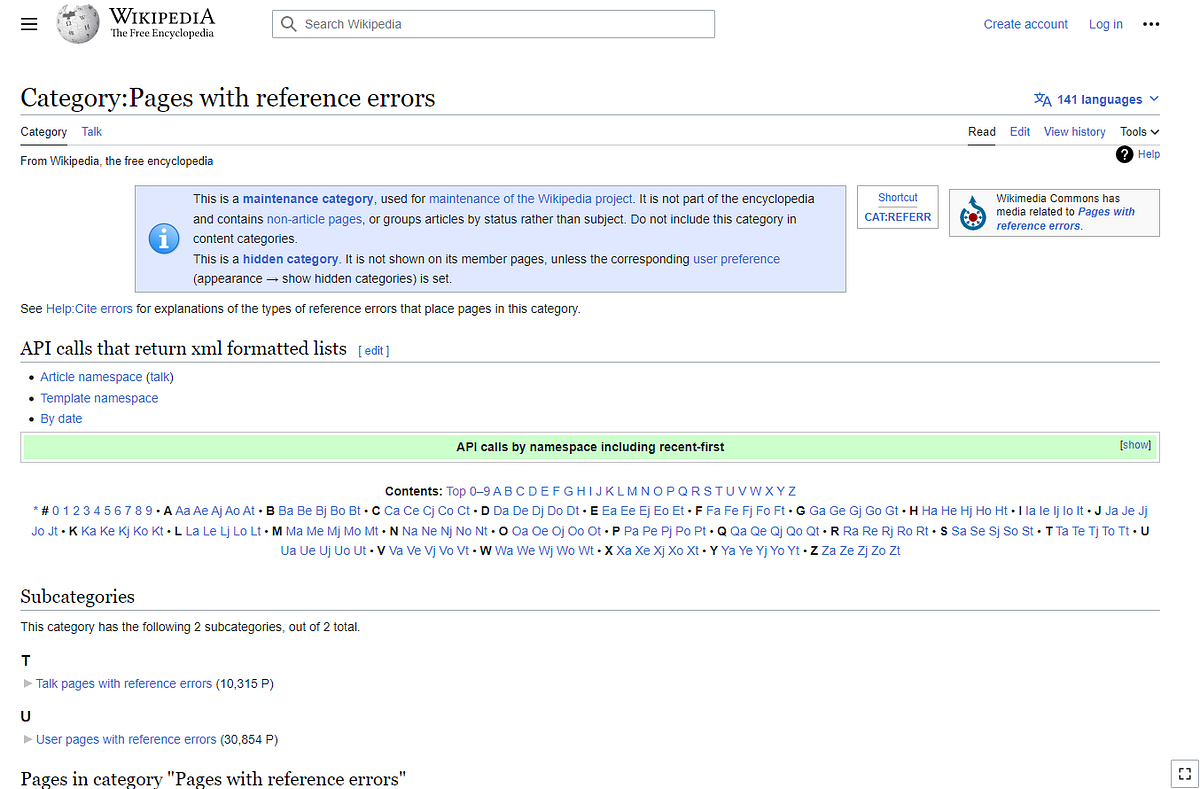Expand the Talk pages with reference errors subcategory
The image size is (1200, 789).
coord(27,683)
